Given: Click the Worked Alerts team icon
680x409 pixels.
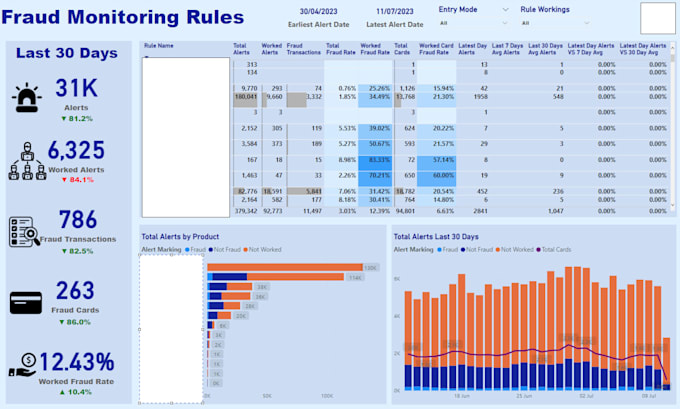Looking at the screenshot, I should pyautogui.click(x=27, y=161).
